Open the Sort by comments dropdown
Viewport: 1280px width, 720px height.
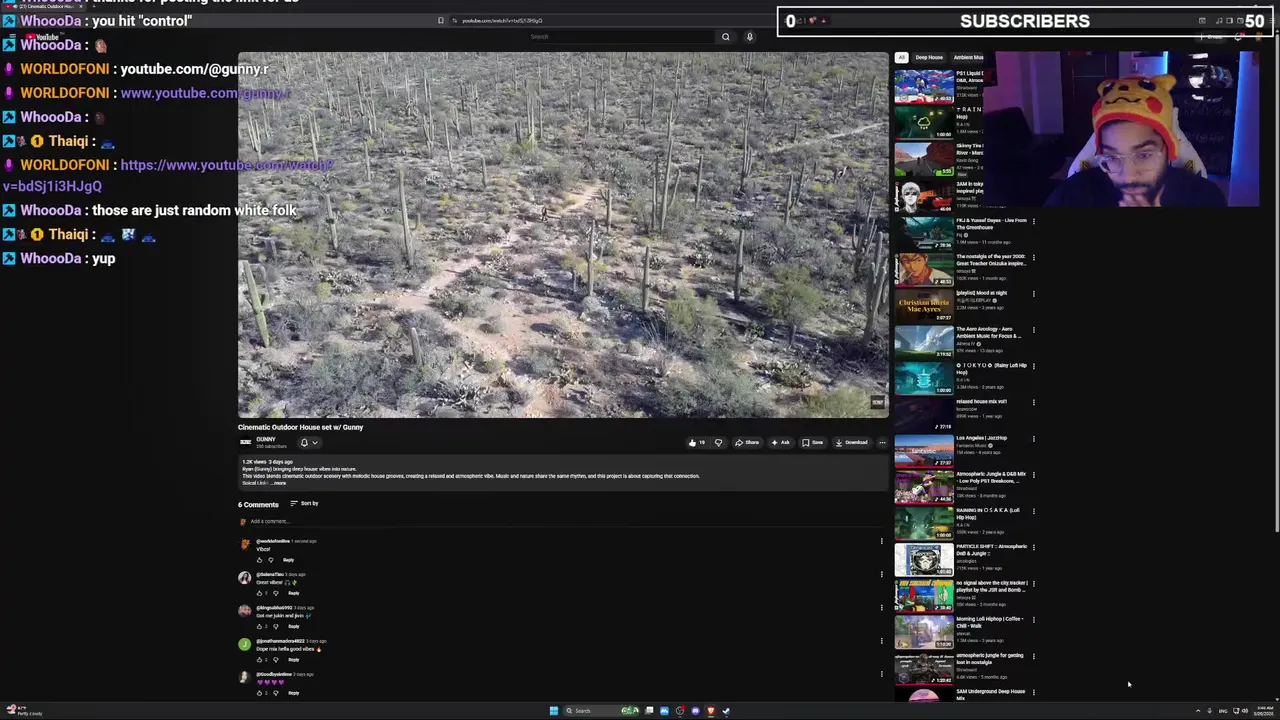[x=304, y=503]
